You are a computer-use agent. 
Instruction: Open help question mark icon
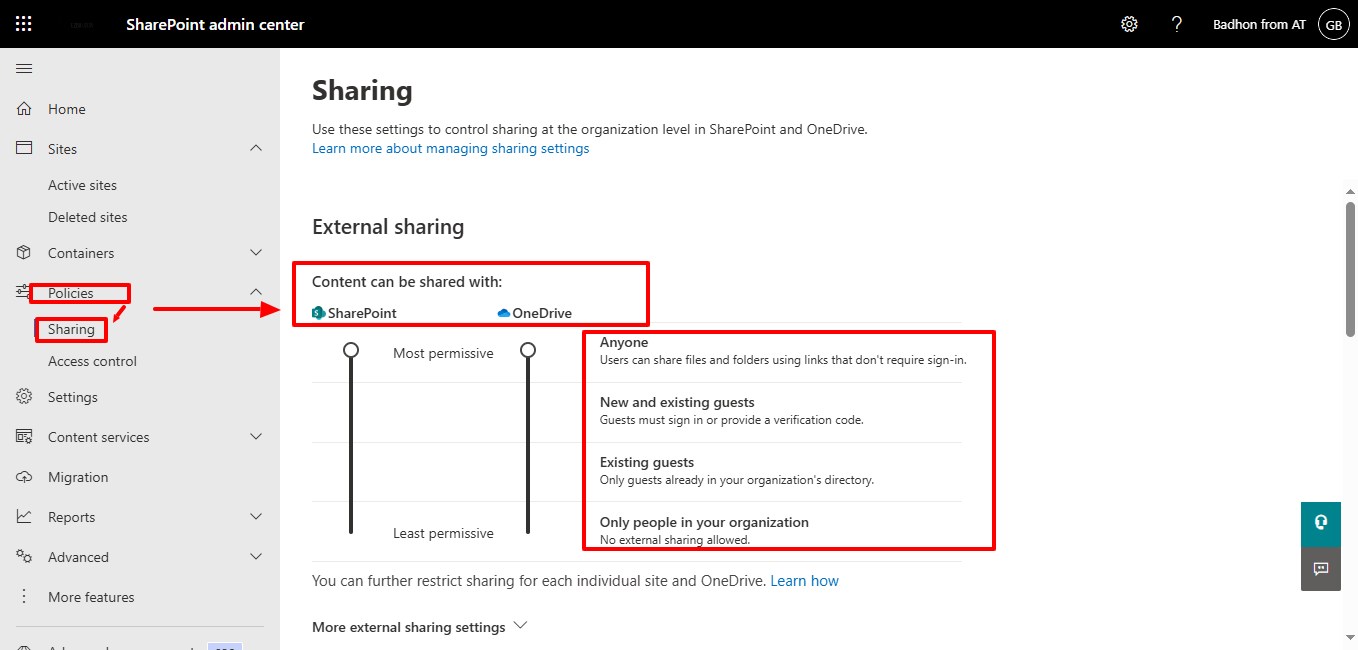click(1177, 24)
